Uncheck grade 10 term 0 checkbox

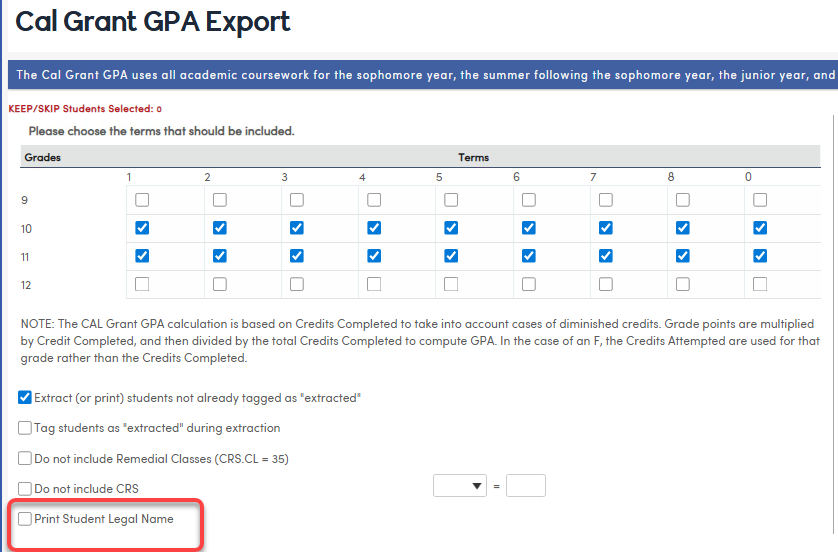tap(760, 228)
